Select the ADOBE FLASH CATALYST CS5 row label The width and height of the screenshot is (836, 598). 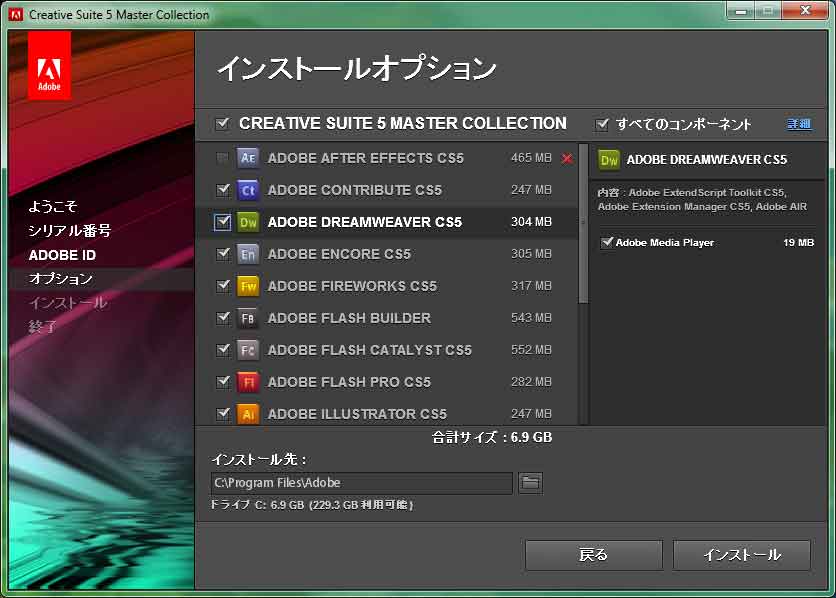(x=369, y=350)
